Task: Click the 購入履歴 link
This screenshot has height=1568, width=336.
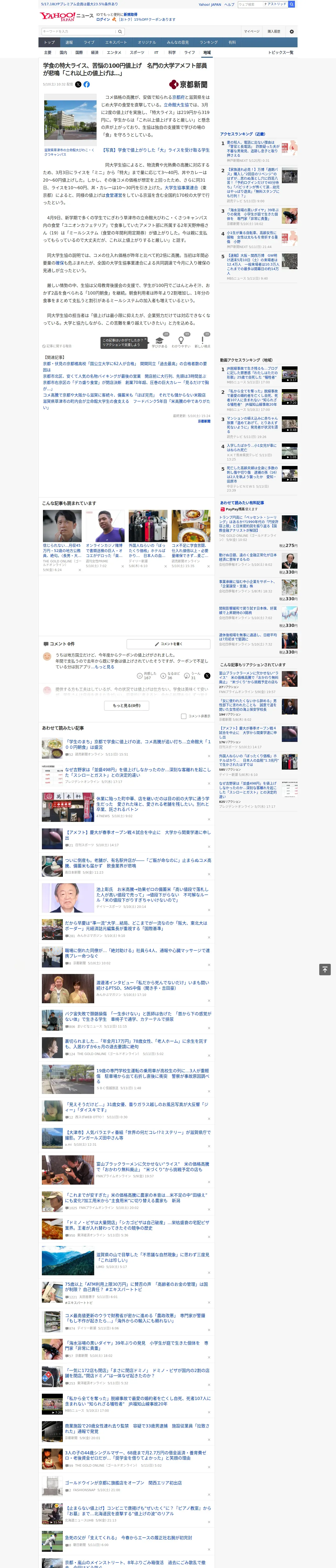Action: coord(274,32)
